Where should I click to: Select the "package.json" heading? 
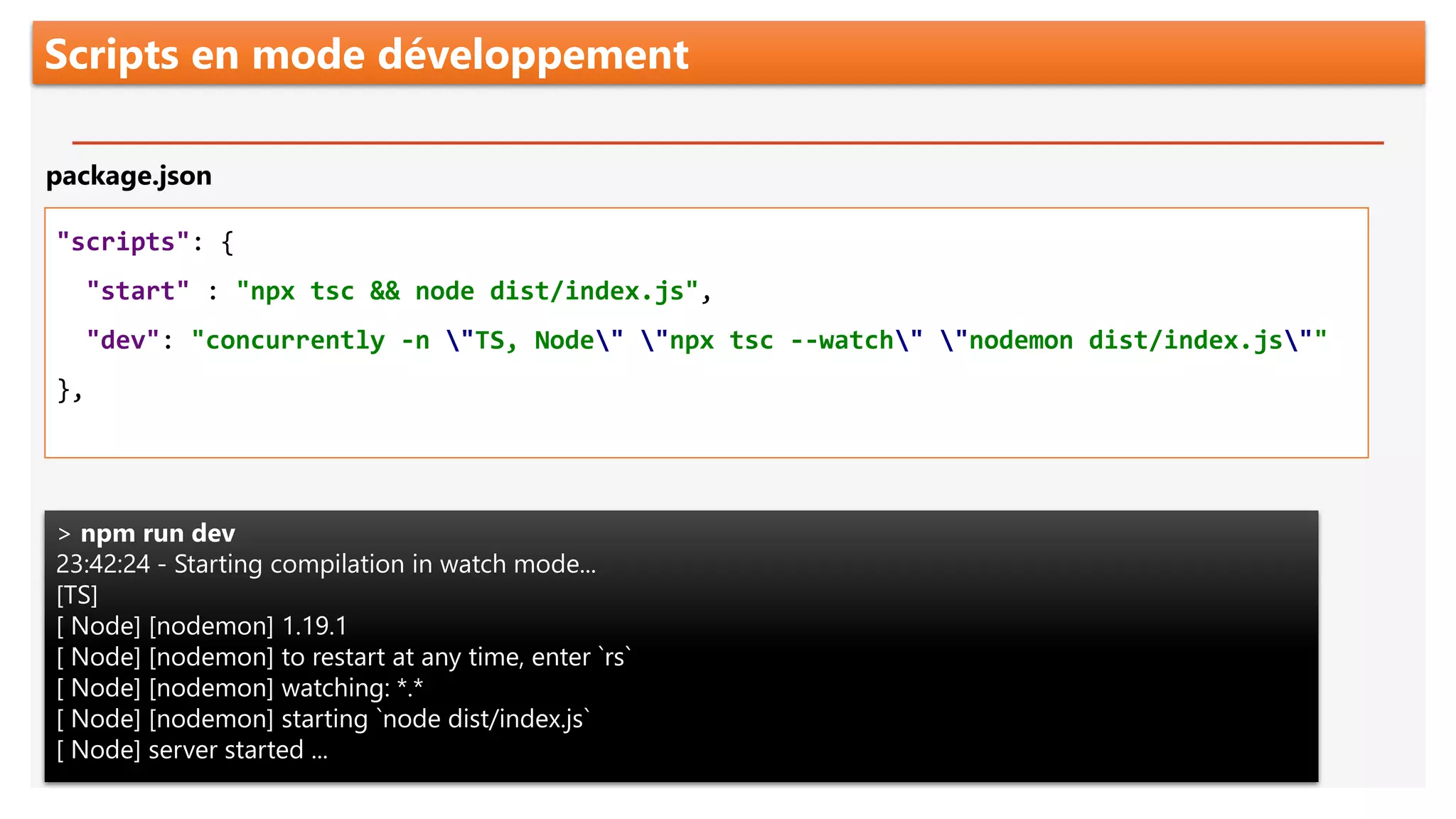(x=129, y=176)
